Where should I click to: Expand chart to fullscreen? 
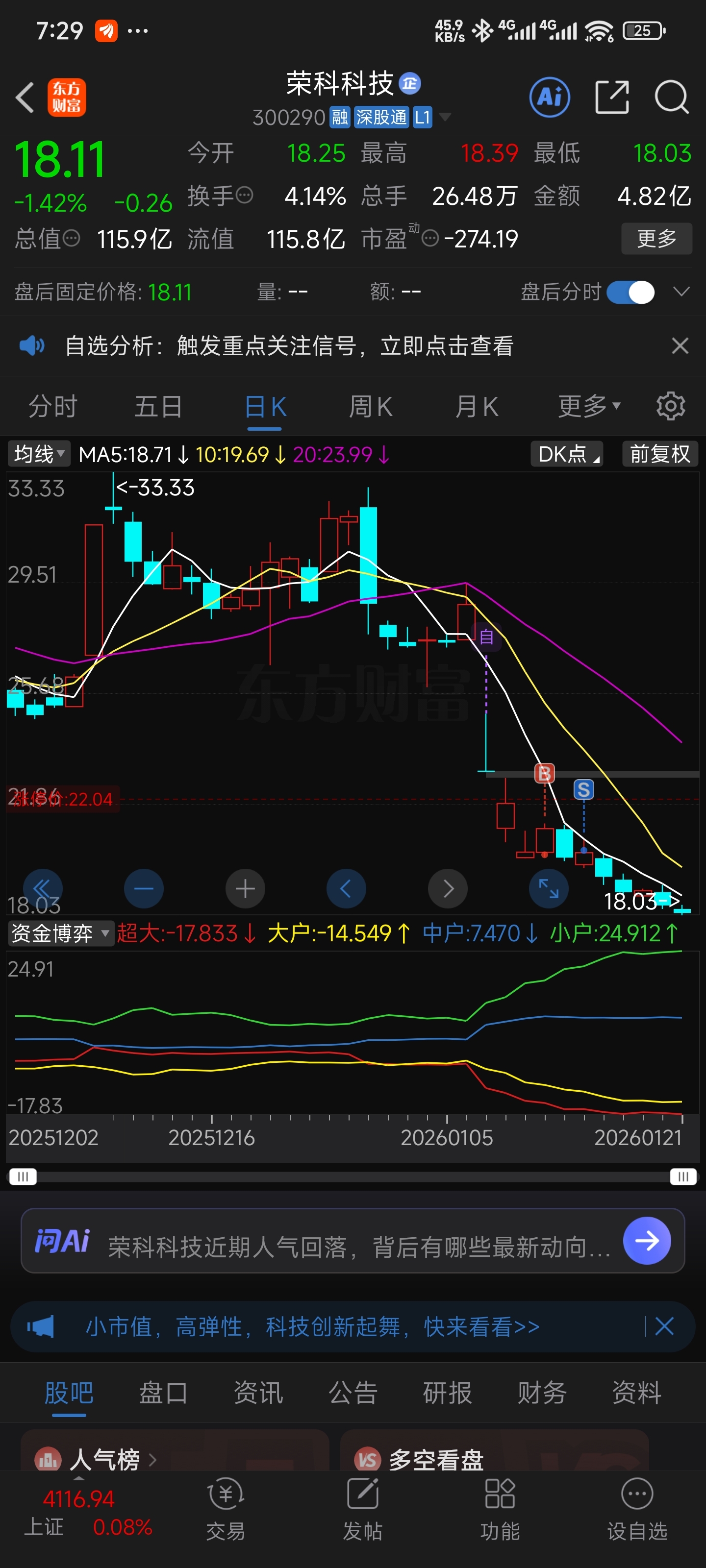549,889
